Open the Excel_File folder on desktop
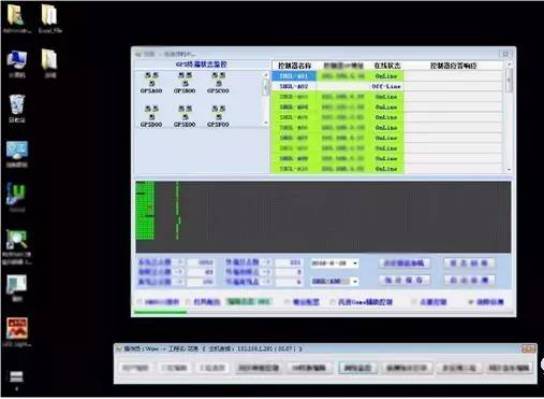 [x=50, y=19]
